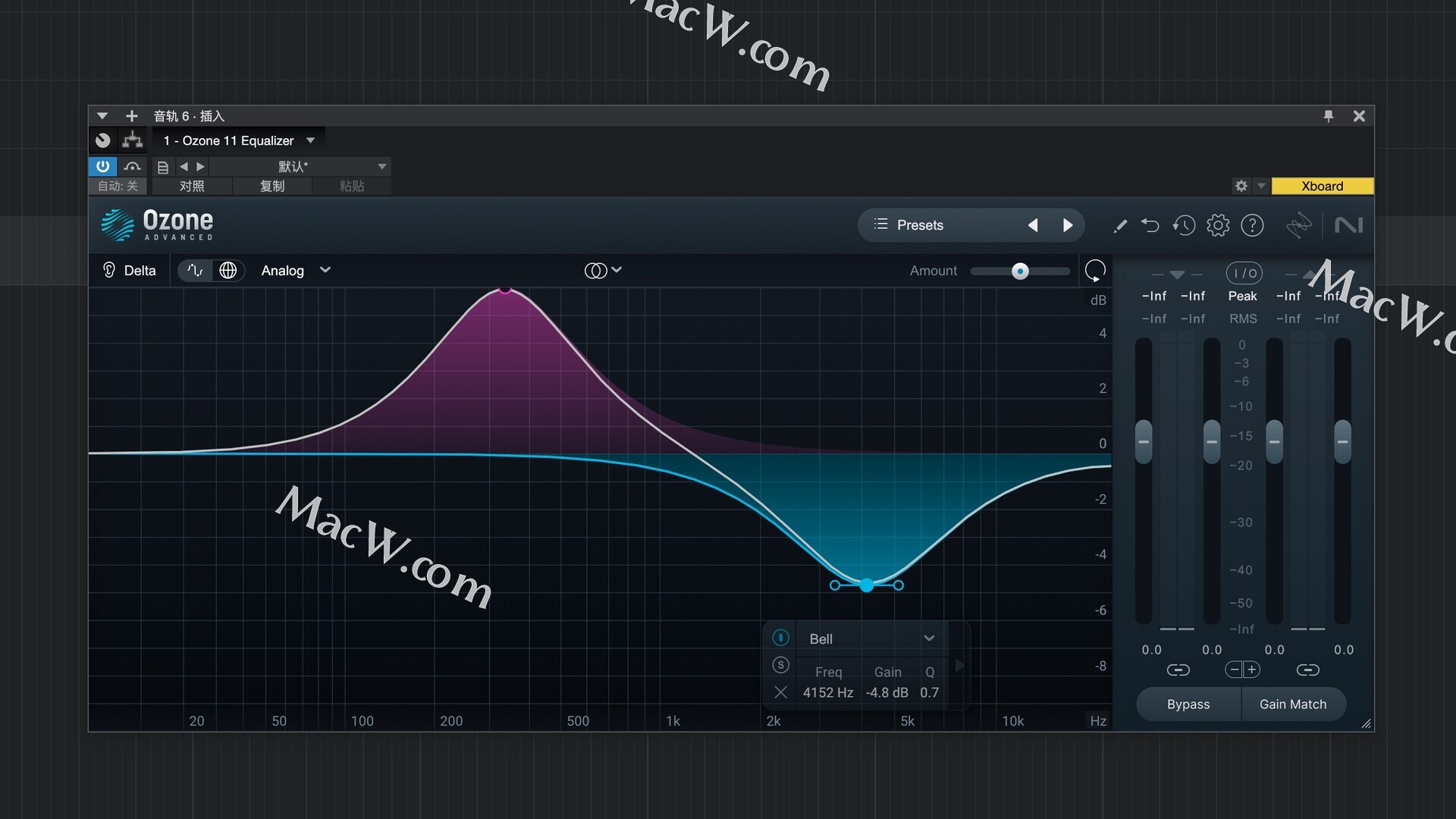
Task: Click the Bypass button
Action: 1188,704
